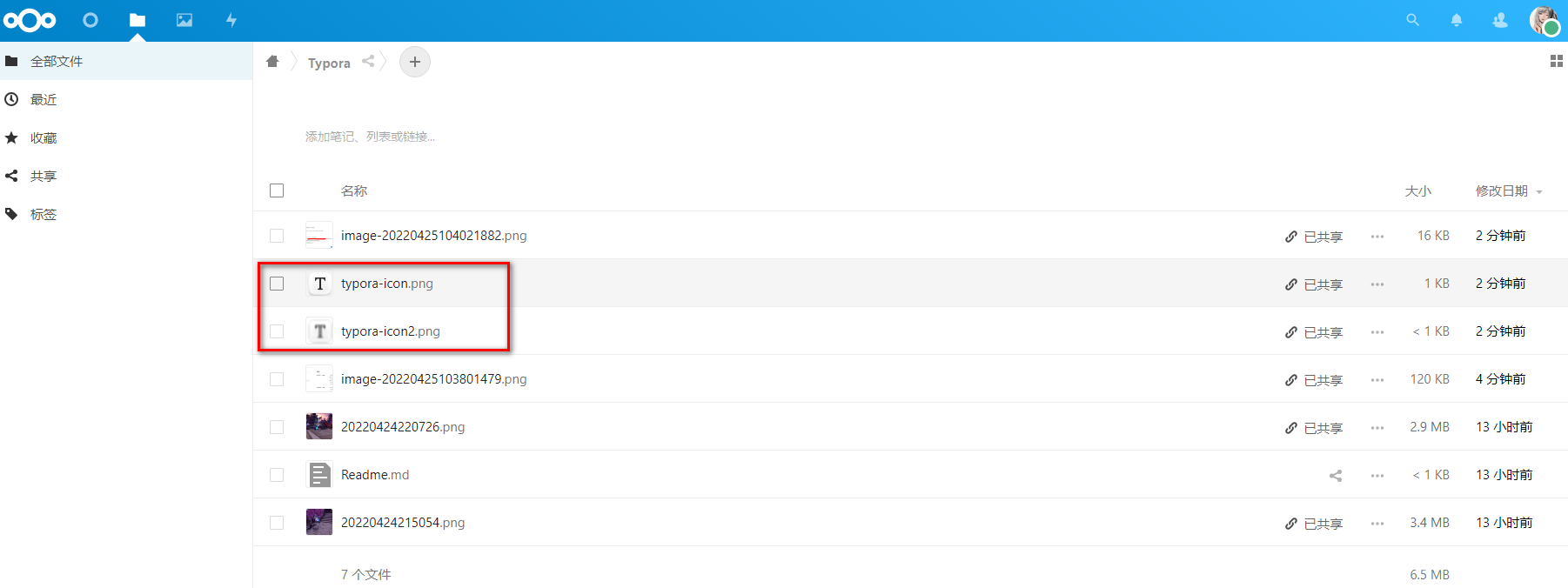This screenshot has height=588, width=1568.
Task: Open more actions menu for Readme.md
Action: coord(1377,476)
